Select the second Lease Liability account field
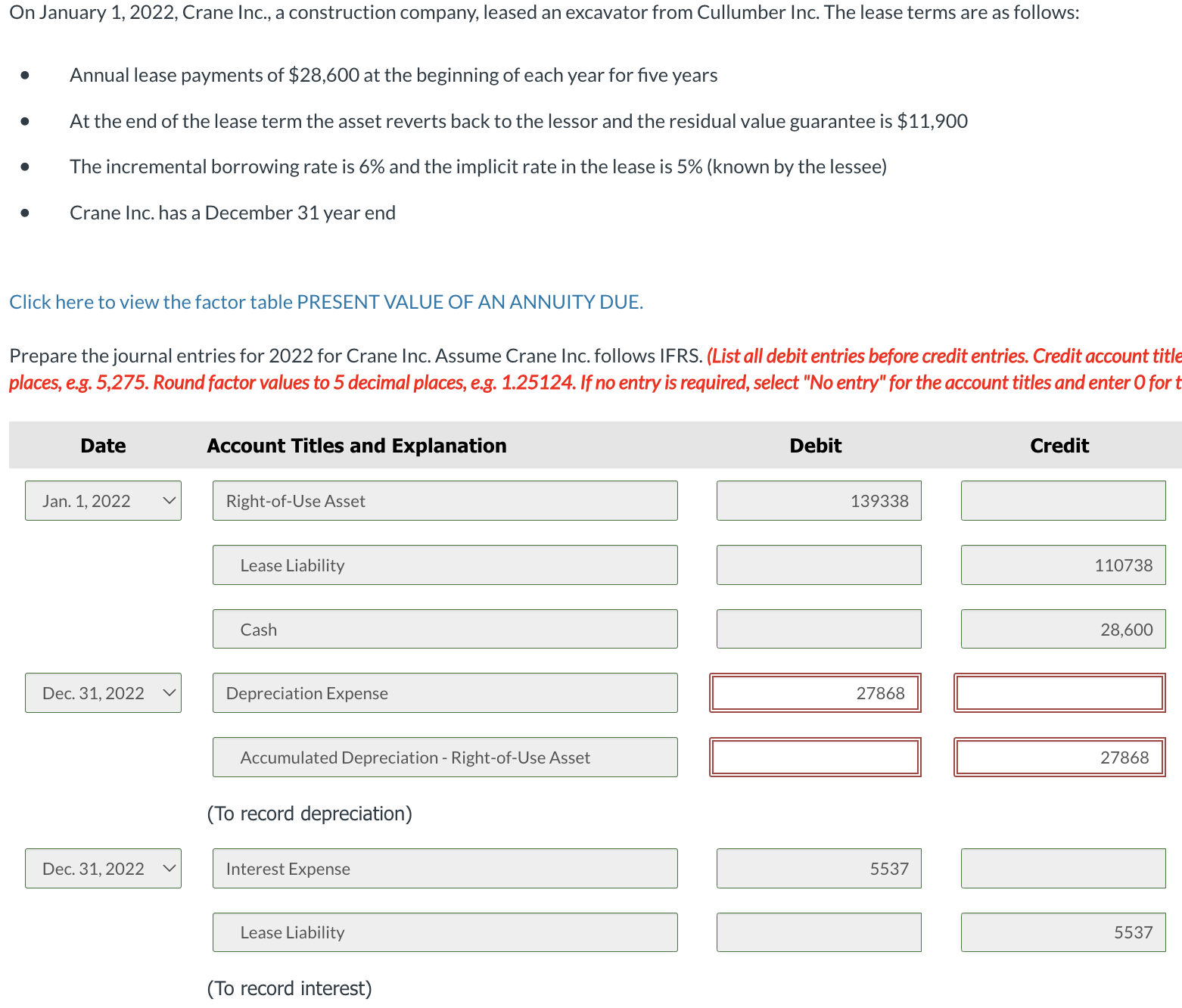Viewport: 1182px width, 1008px height. click(444, 932)
